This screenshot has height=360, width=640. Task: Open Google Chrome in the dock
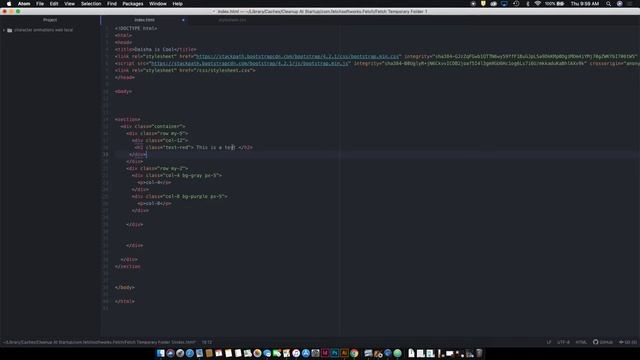[353, 353]
